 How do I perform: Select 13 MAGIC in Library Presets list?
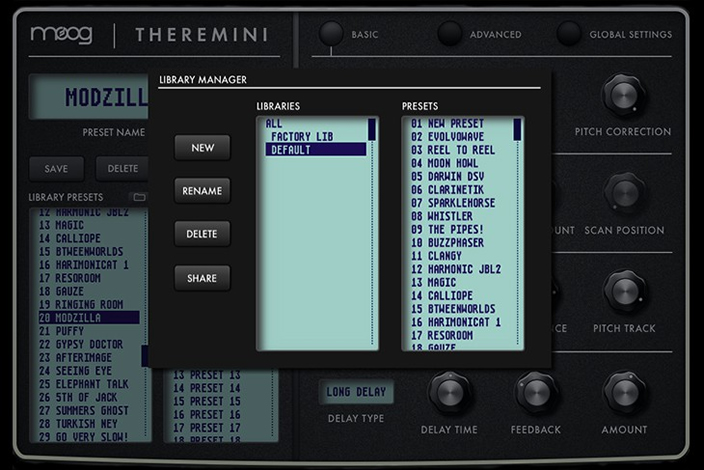[89, 225]
